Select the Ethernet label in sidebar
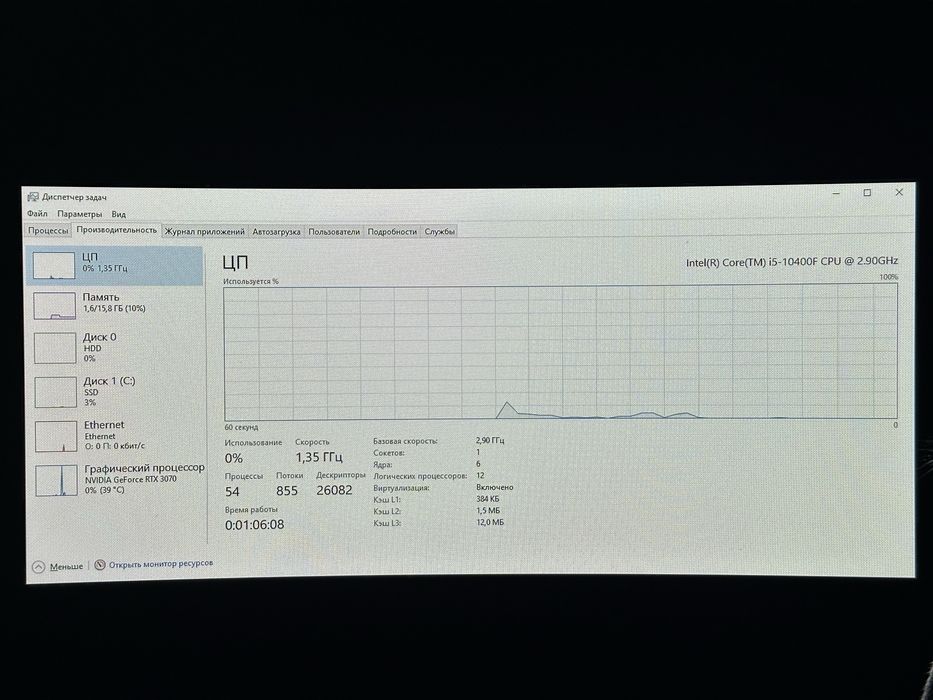This screenshot has width=933, height=700. coord(104,424)
